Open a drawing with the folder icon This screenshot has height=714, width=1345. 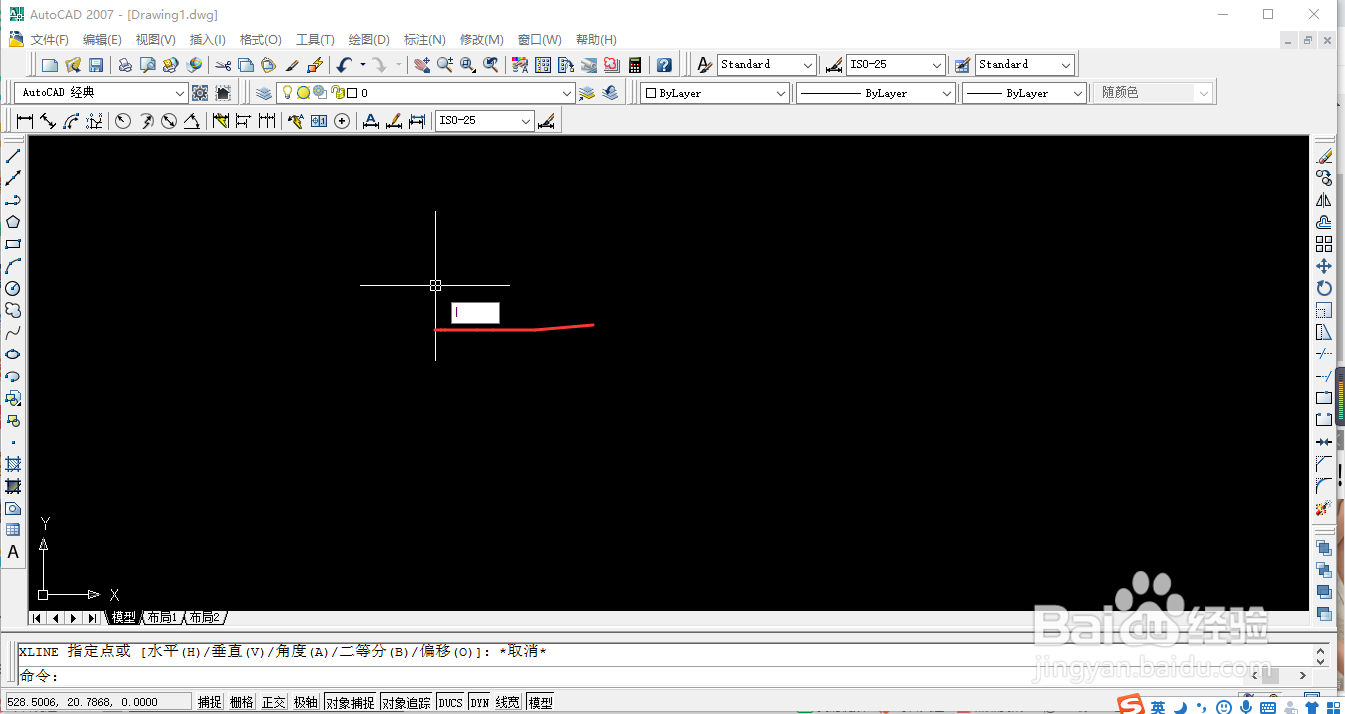tap(73, 65)
